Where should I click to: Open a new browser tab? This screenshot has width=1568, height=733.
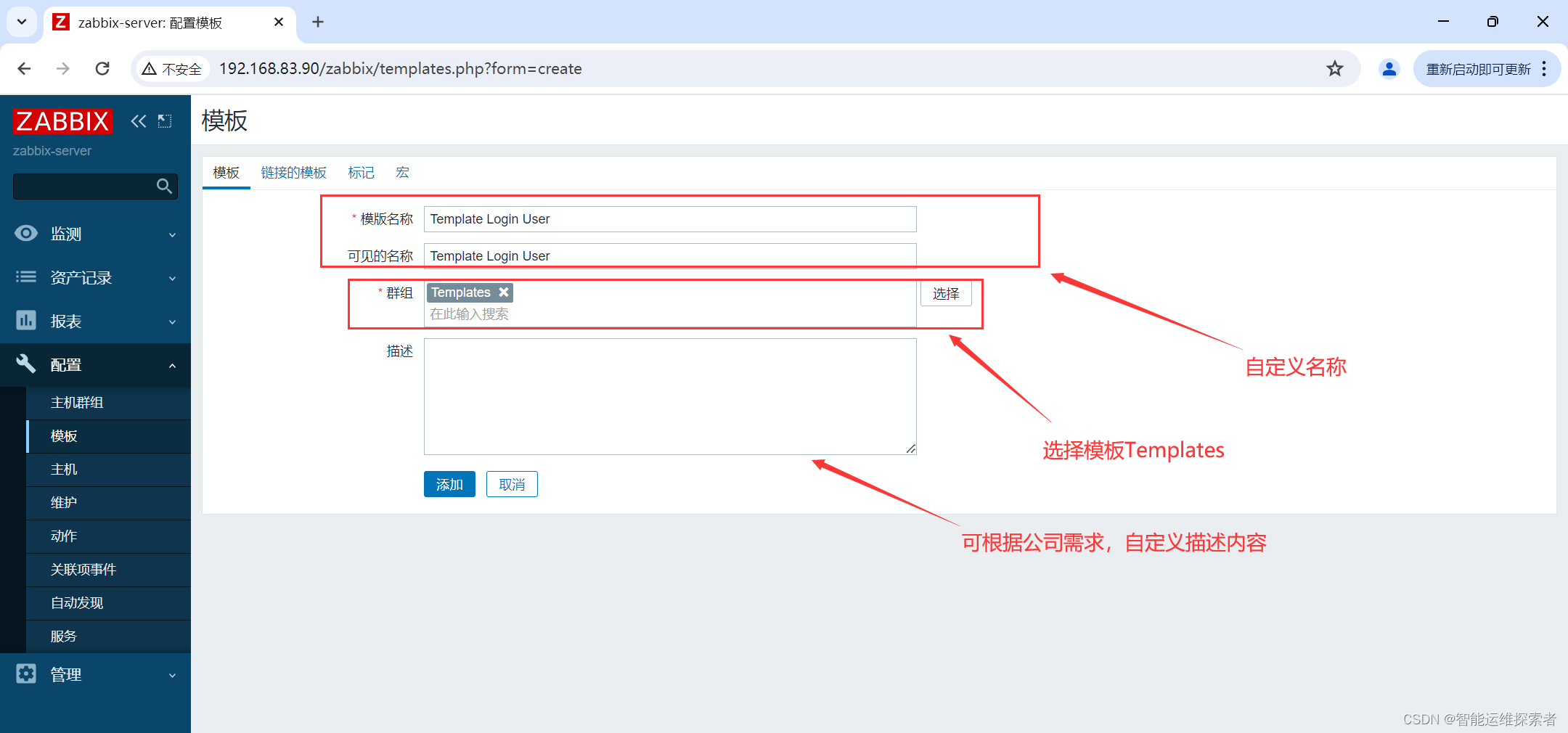(318, 22)
